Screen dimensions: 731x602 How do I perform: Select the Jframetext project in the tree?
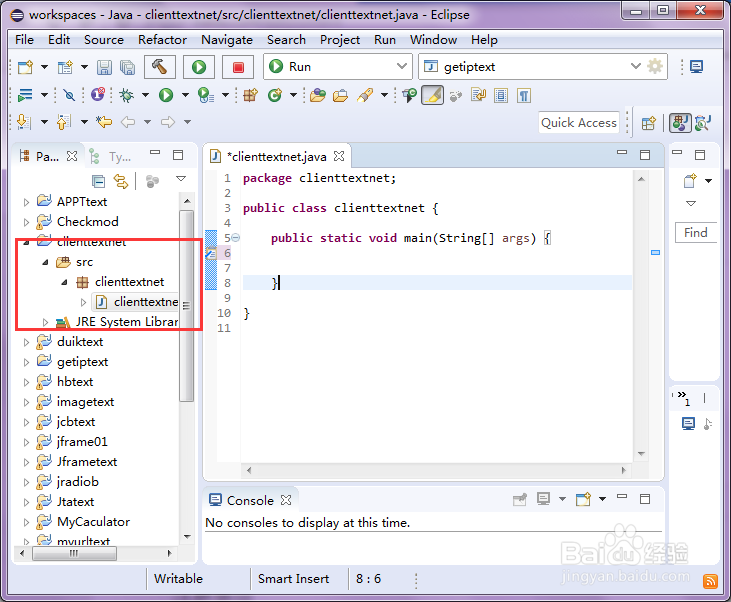point(87,462)
